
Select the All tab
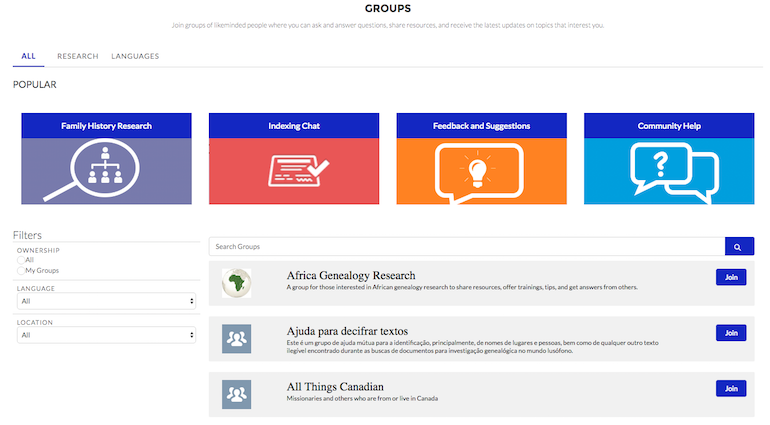[x=28, y=56]
